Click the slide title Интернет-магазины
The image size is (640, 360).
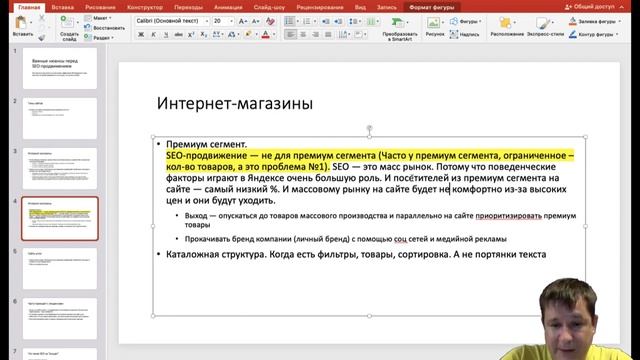click(x=235, y=103)
